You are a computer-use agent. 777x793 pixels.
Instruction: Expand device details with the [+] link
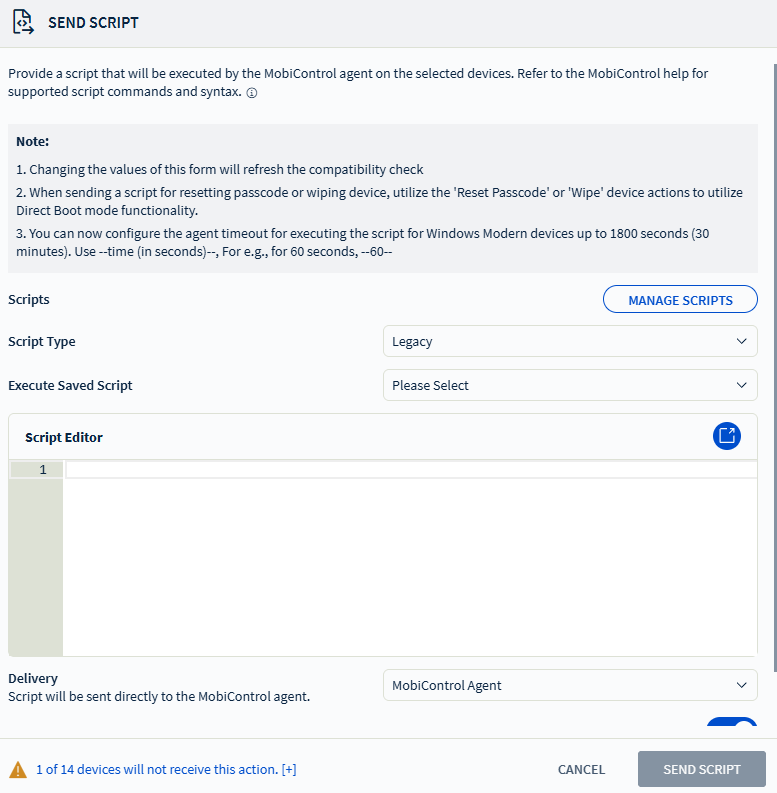(x=289, y=769)
